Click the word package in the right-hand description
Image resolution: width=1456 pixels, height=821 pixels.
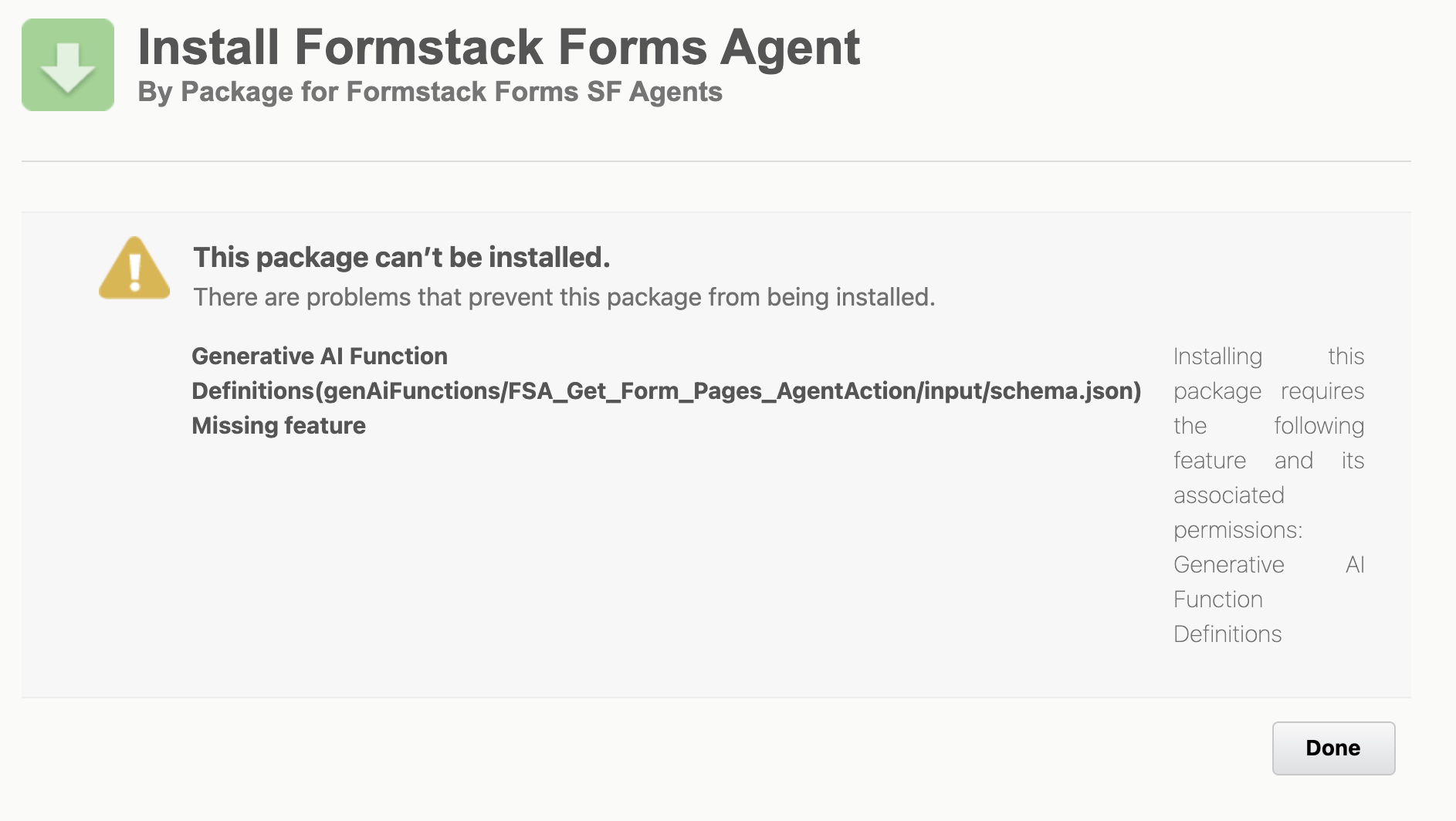[x=1217, y=391]
